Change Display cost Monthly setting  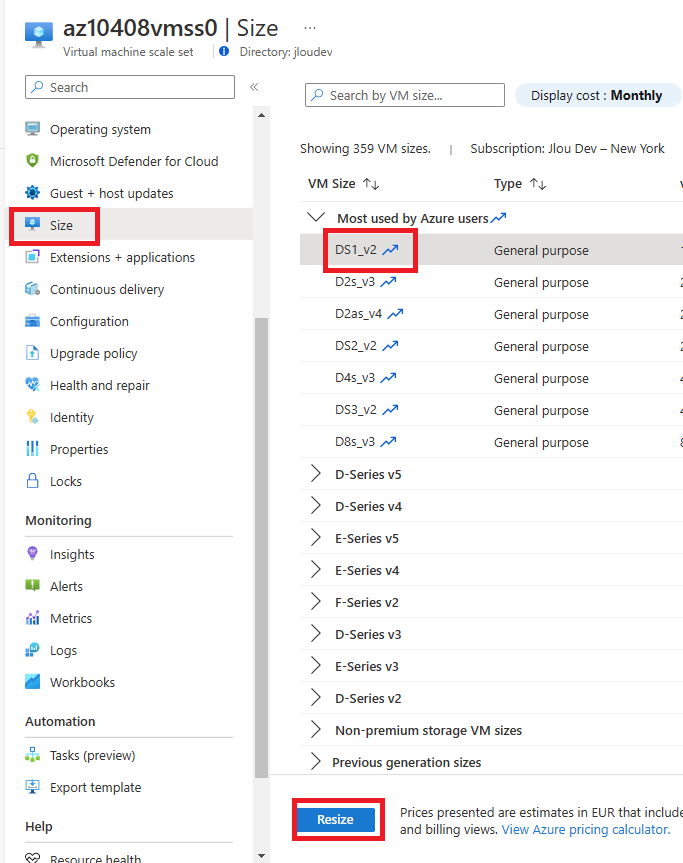tap(597, 95)
